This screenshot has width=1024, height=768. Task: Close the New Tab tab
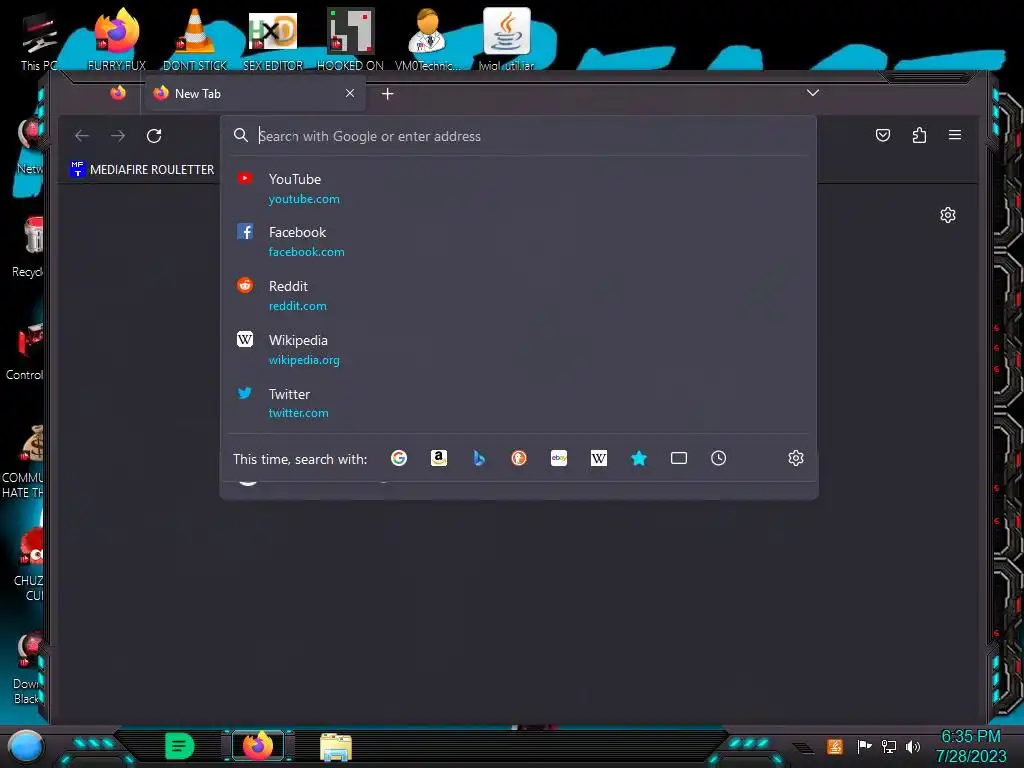click(350, 93)
